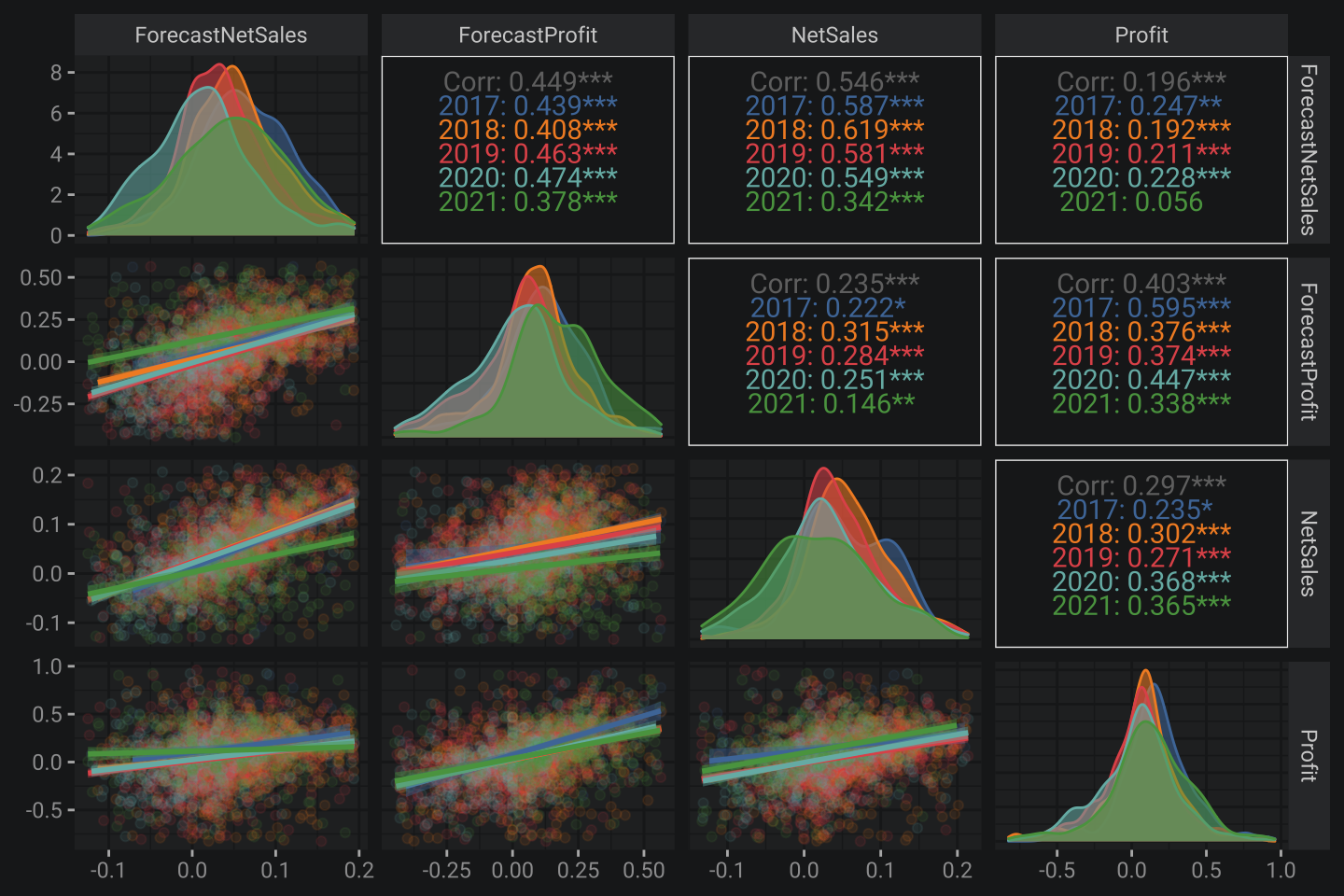1344x896 pixels.
Task: Click the ForecastProfit column header
Action: click(x=527, y=35)
